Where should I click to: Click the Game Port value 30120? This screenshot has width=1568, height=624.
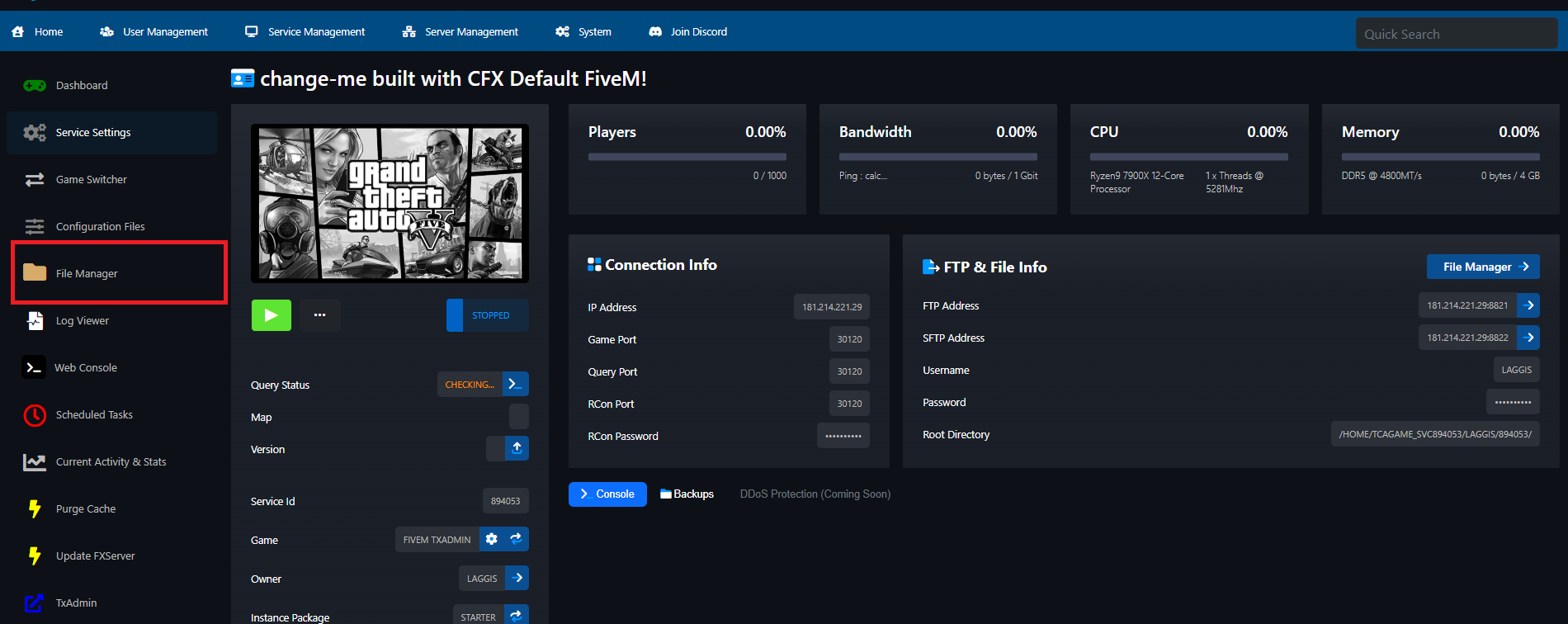(x=849, y=339)
